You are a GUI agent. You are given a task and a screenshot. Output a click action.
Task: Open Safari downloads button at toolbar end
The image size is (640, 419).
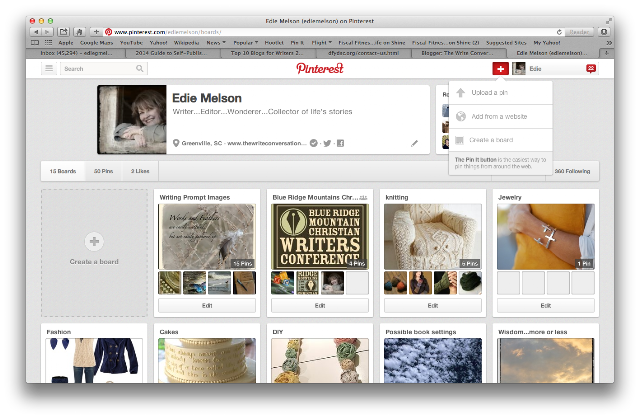pos(604,32)
